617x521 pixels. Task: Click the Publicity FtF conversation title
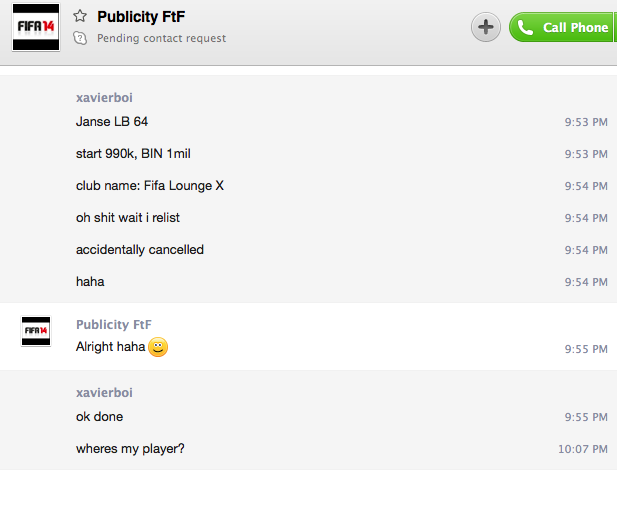pyautogui.click(x=141, y=16)
